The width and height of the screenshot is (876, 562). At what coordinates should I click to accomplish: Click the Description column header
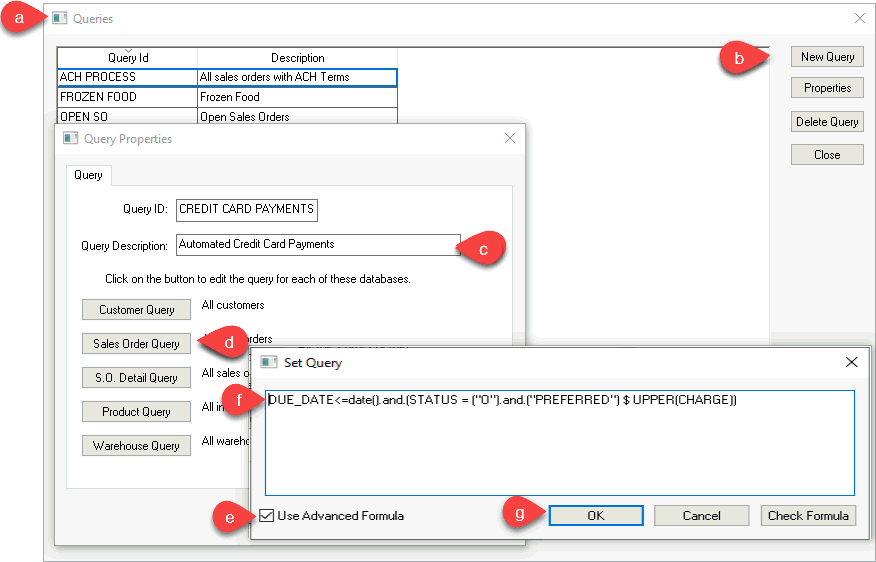click(x=297, y=58)
